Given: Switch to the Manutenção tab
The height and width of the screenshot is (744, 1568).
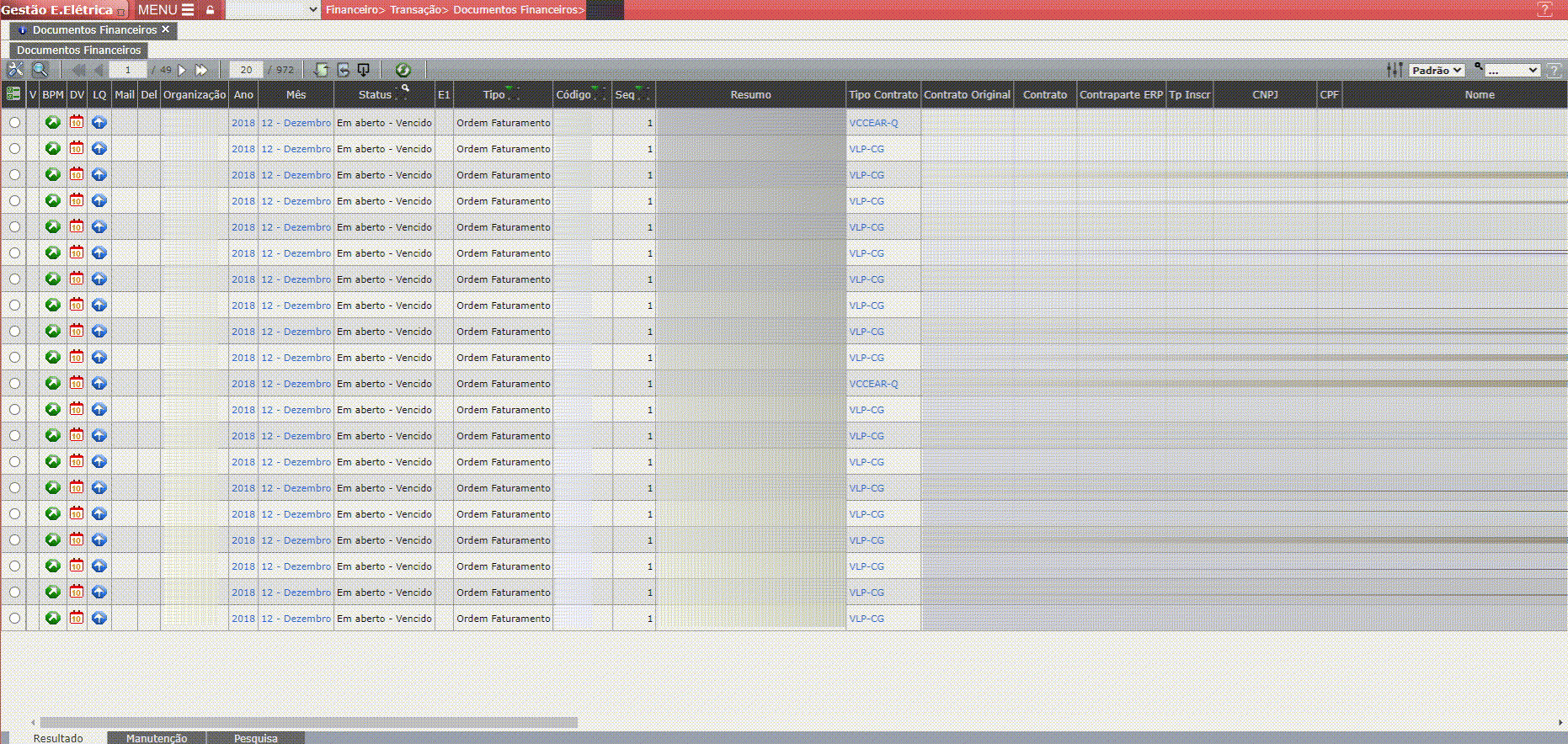Looking at the screenshot, I should tap(157, 738).
